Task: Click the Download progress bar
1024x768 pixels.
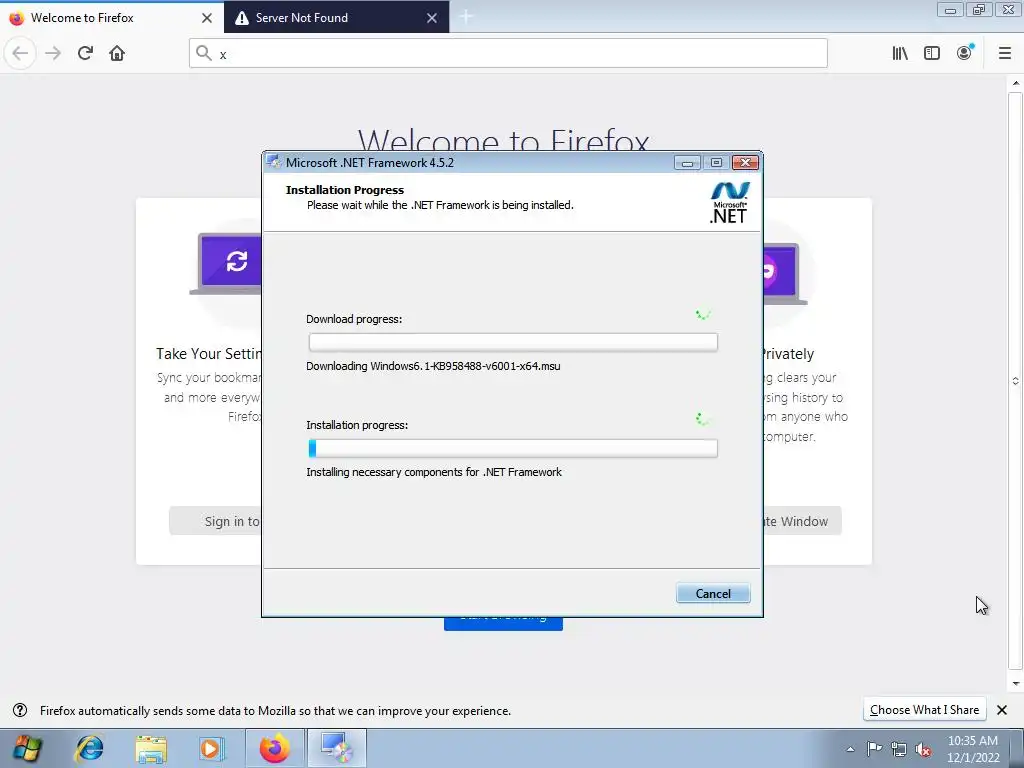Action: [513, 342]
